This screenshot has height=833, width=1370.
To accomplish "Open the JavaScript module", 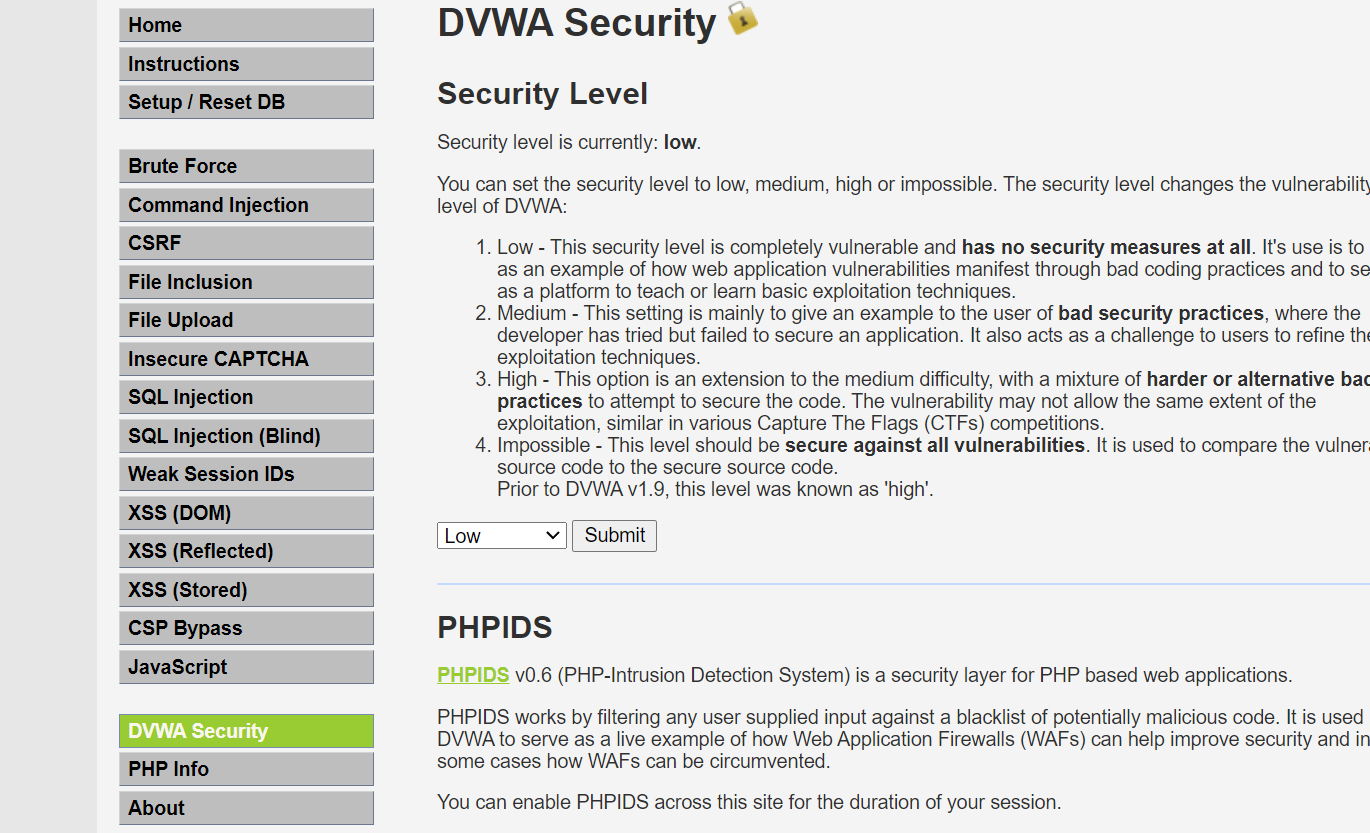I will [246, 667].
